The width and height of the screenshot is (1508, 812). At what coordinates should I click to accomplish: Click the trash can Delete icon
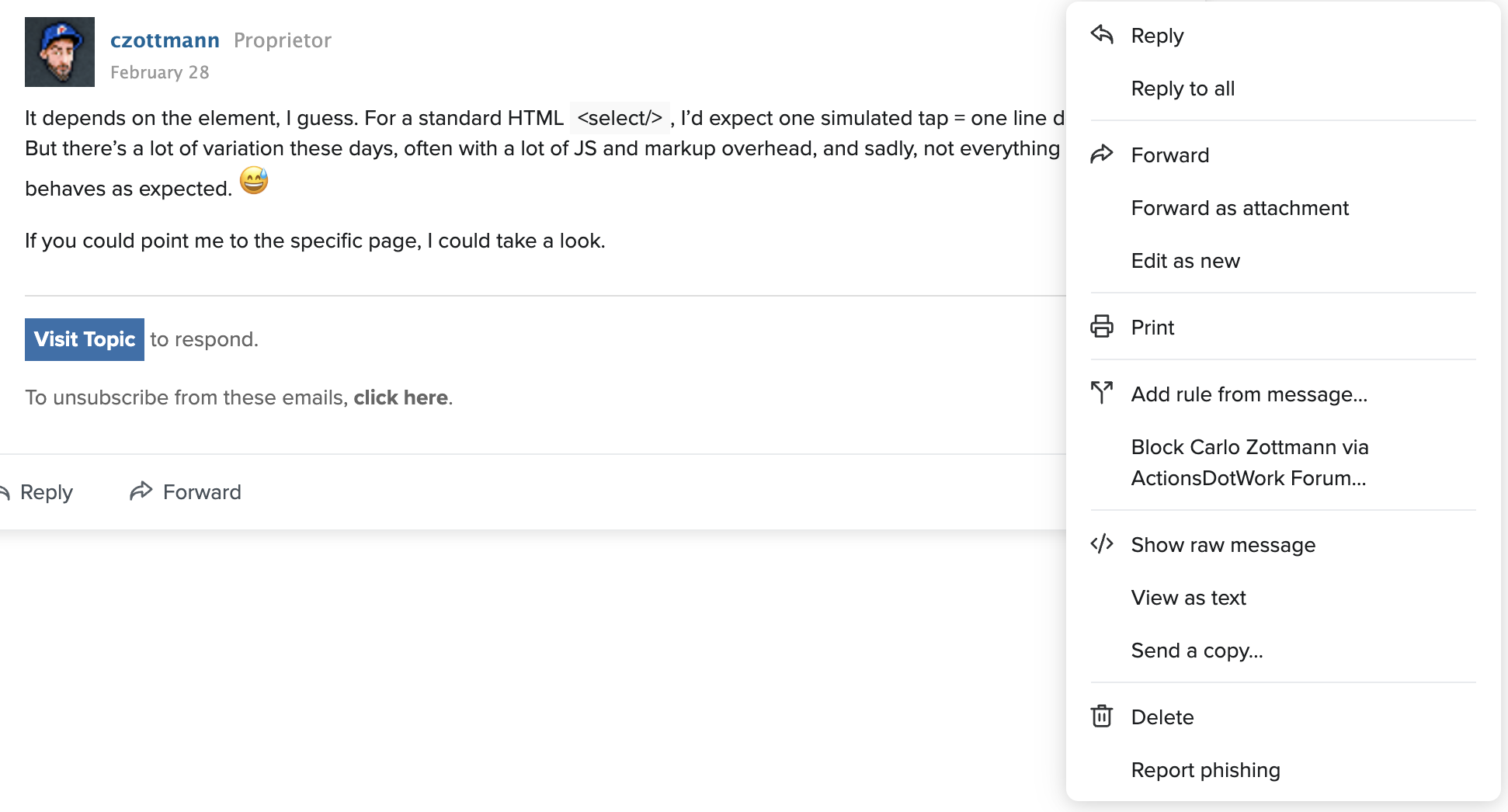coord(1102,716)
